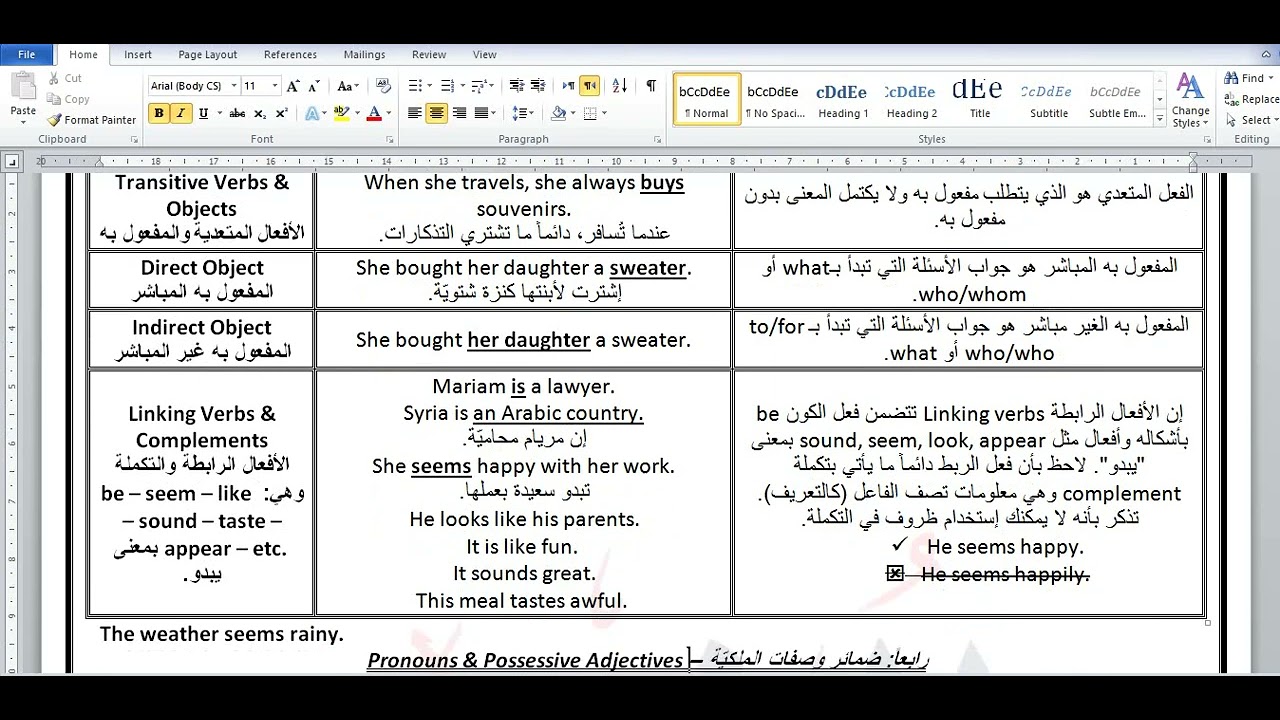This screenshot has width=1280, height=720.
Task: Toggle Italic formatting off
Action: [181, 113]
